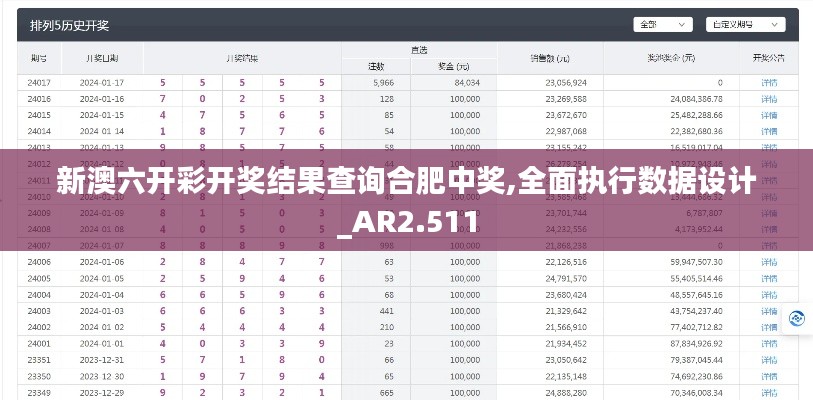Viewport: 813px width, 400px height.
Task: Select the 直选 column group header
Action: (x=419, y=50)
